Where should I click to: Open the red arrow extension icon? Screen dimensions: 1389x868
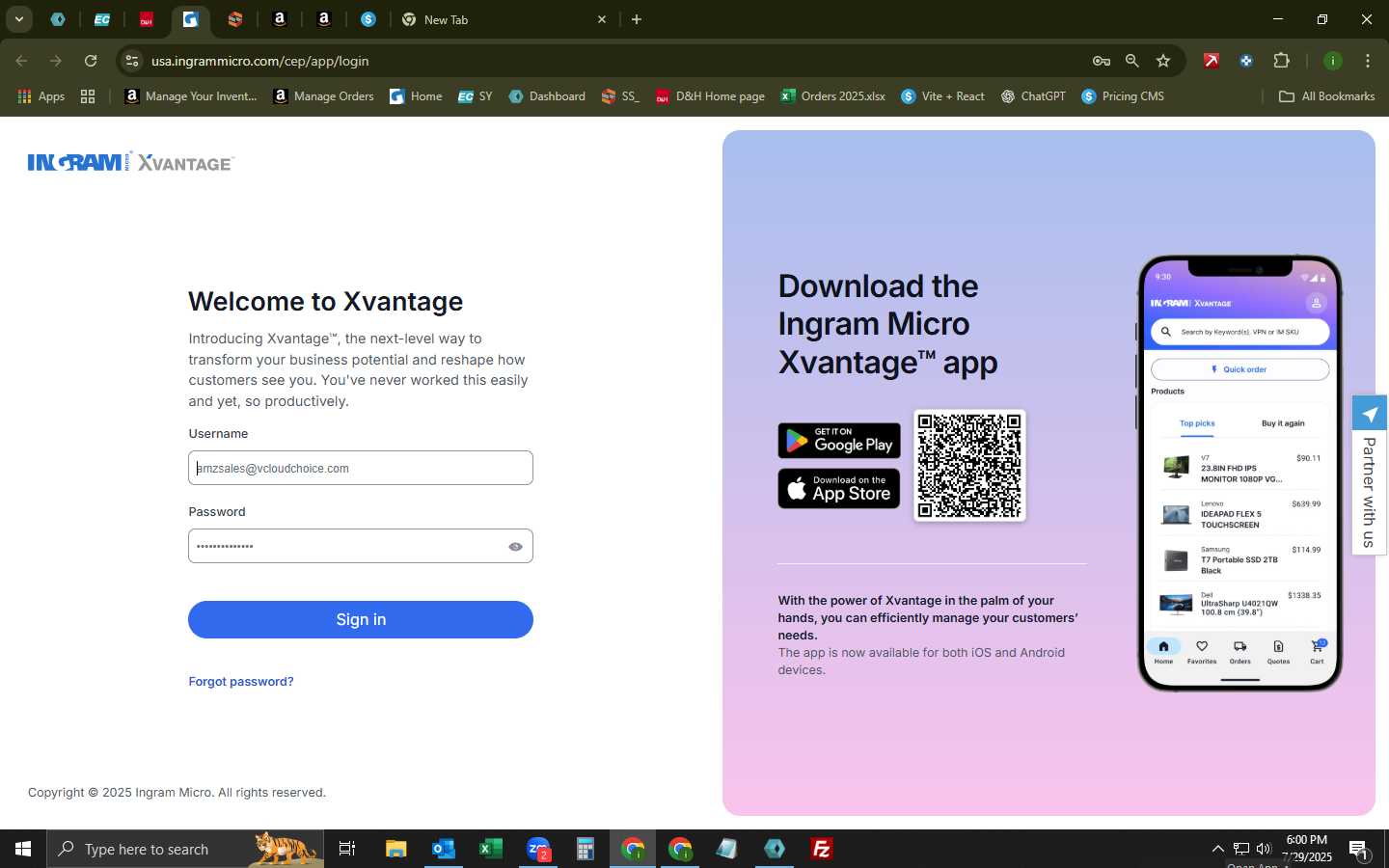tap(1212, 61)
